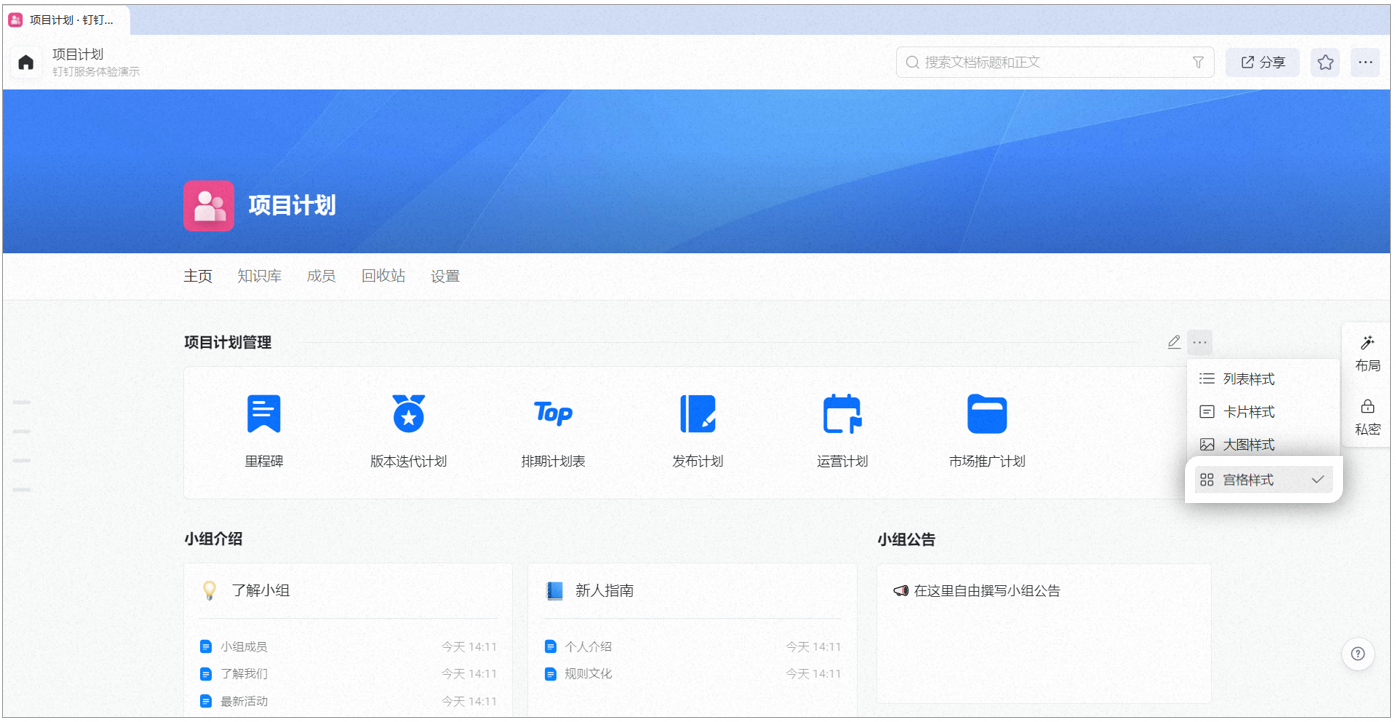This screenshot has height=722, width=1396.
Task: Open the 运营计划 calendar icon
Action: click(842, 413)
